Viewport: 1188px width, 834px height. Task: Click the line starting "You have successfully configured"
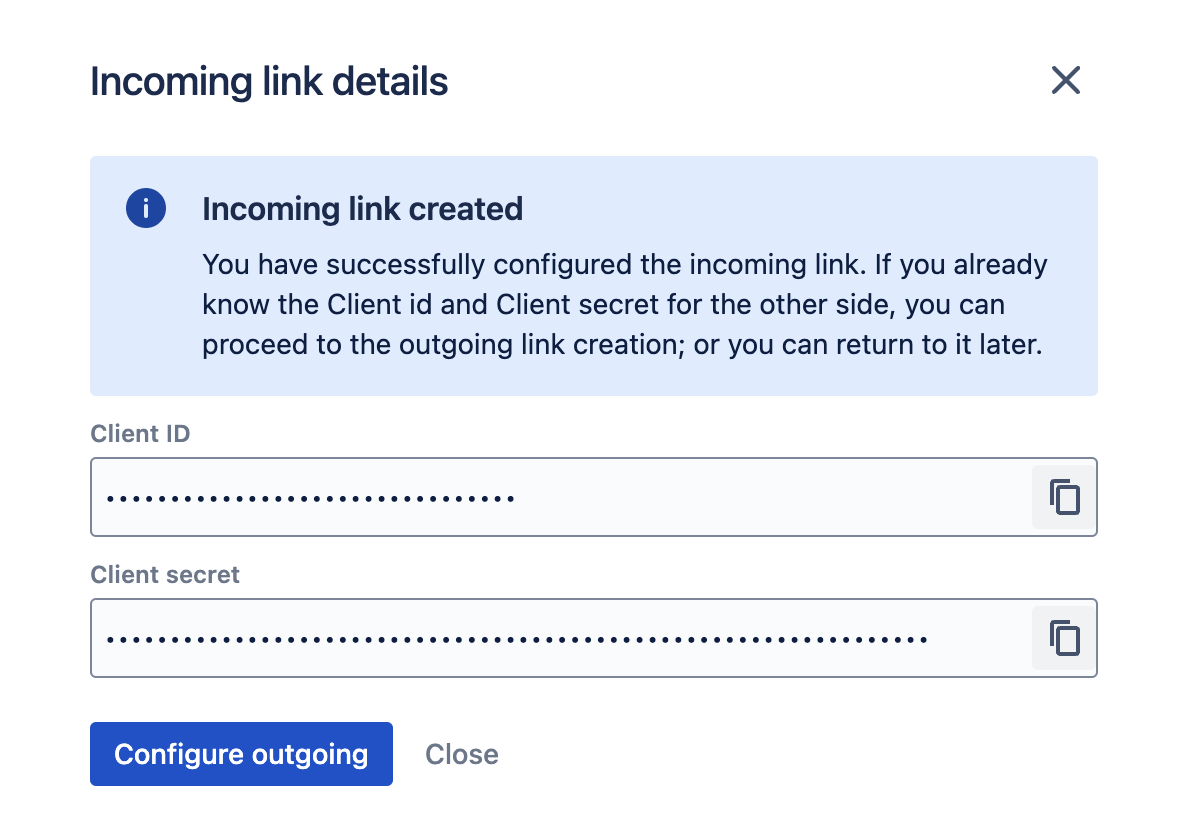(624, 265)
